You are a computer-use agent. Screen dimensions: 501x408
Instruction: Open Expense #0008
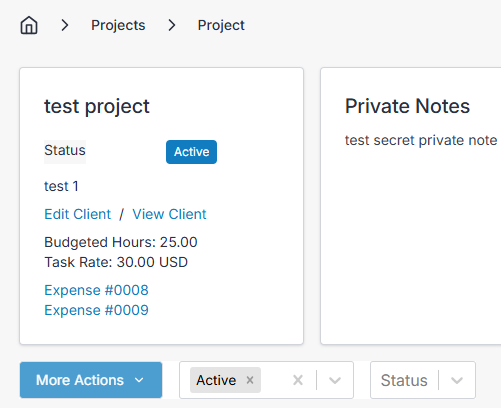96,290
